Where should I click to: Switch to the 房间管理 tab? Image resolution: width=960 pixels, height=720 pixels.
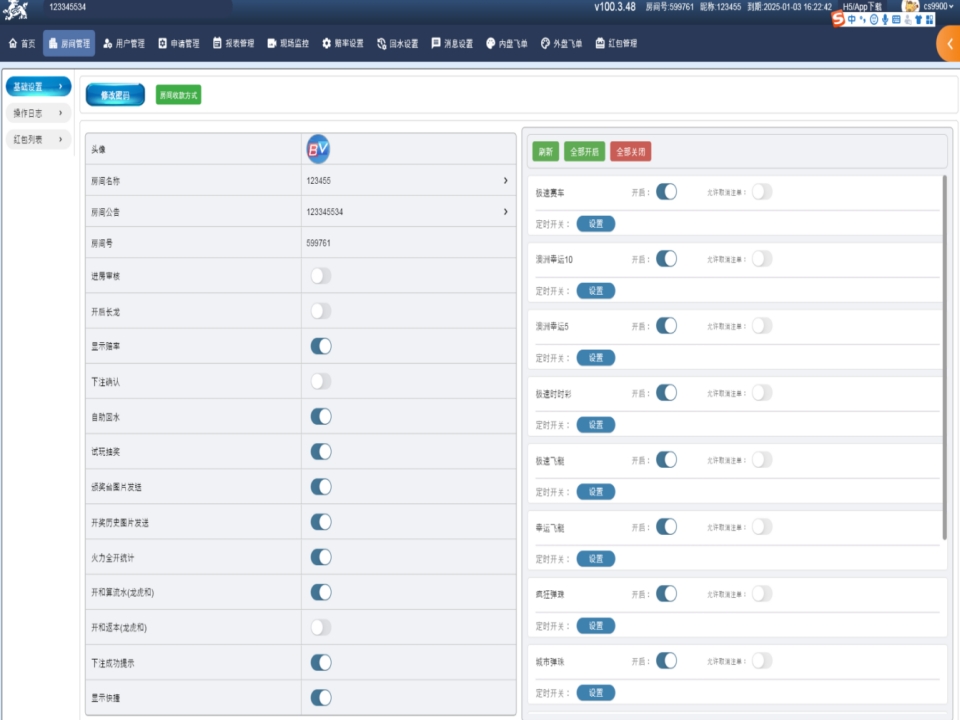tap(69, 43)
